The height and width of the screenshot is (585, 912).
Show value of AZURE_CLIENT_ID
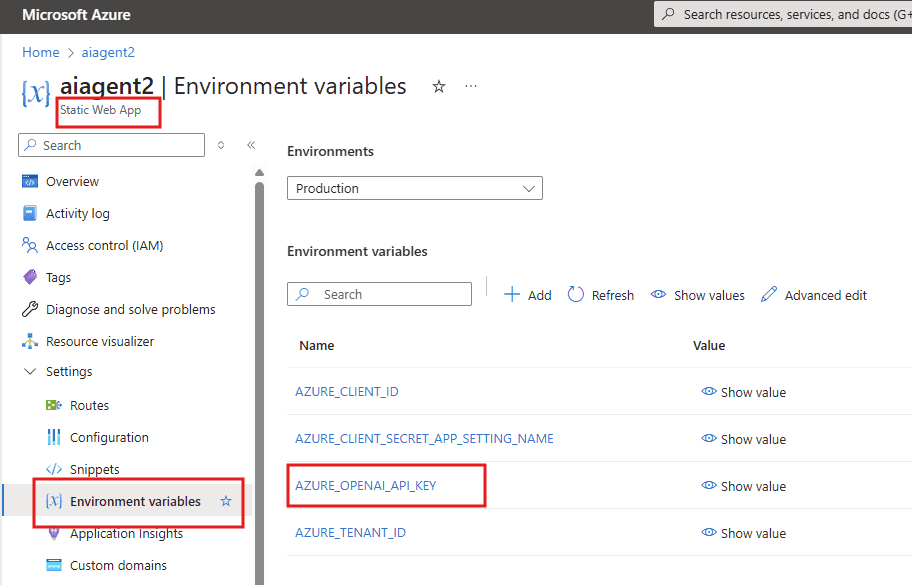(x=744, y=392)
